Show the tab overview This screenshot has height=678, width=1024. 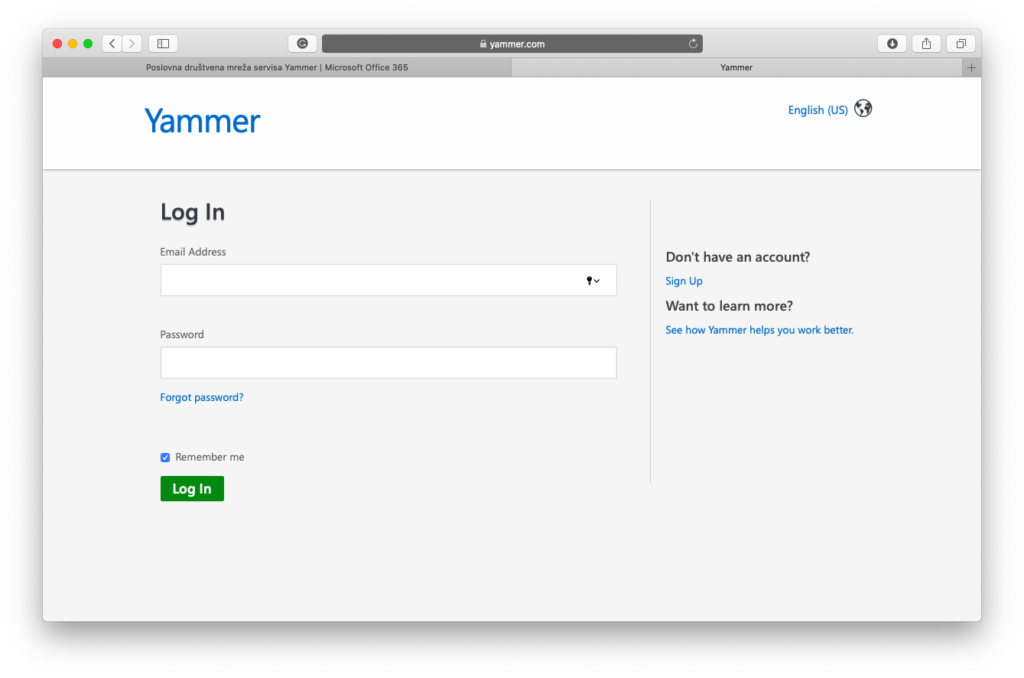click(960, 44)
